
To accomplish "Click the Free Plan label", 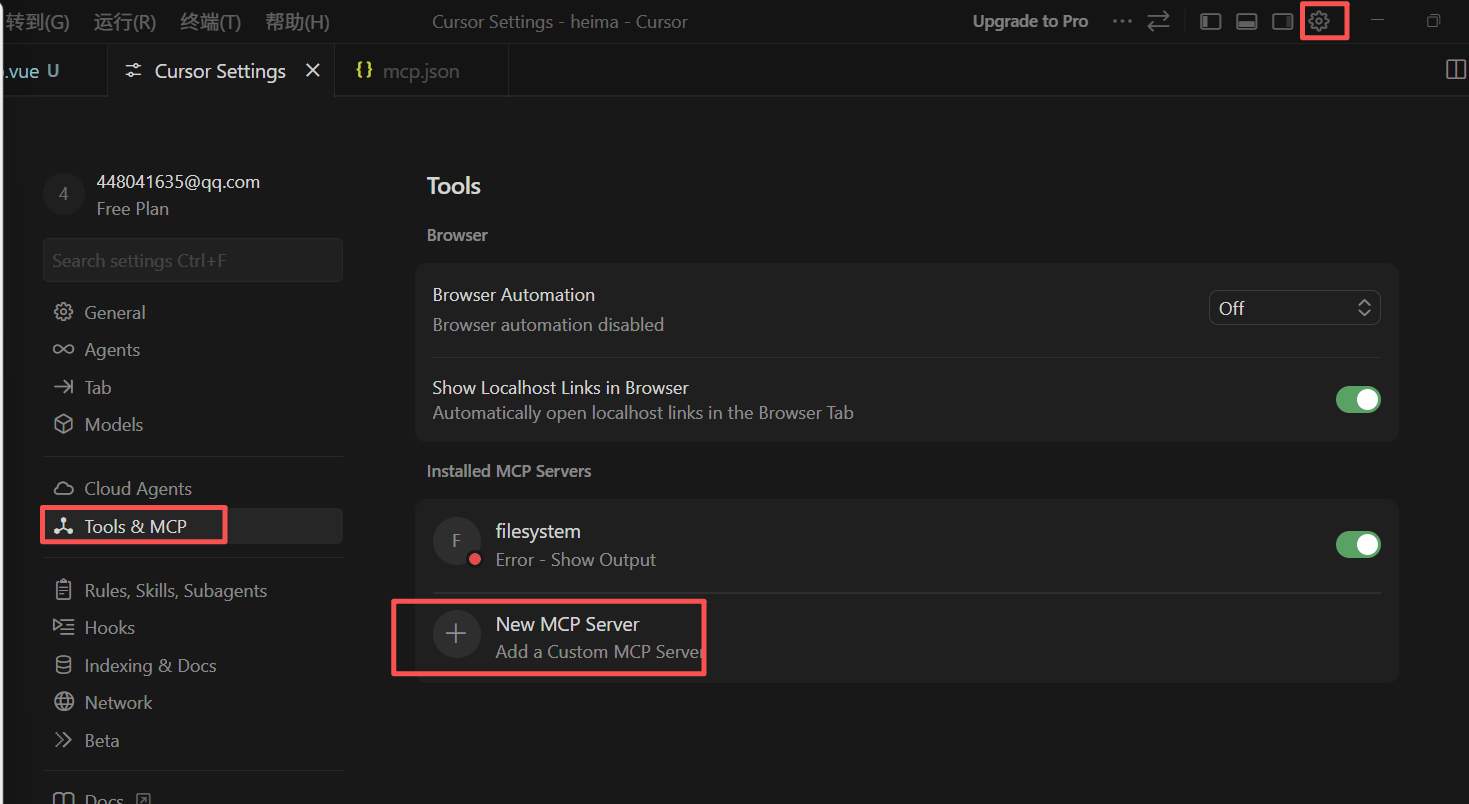I will pos(133,209).
